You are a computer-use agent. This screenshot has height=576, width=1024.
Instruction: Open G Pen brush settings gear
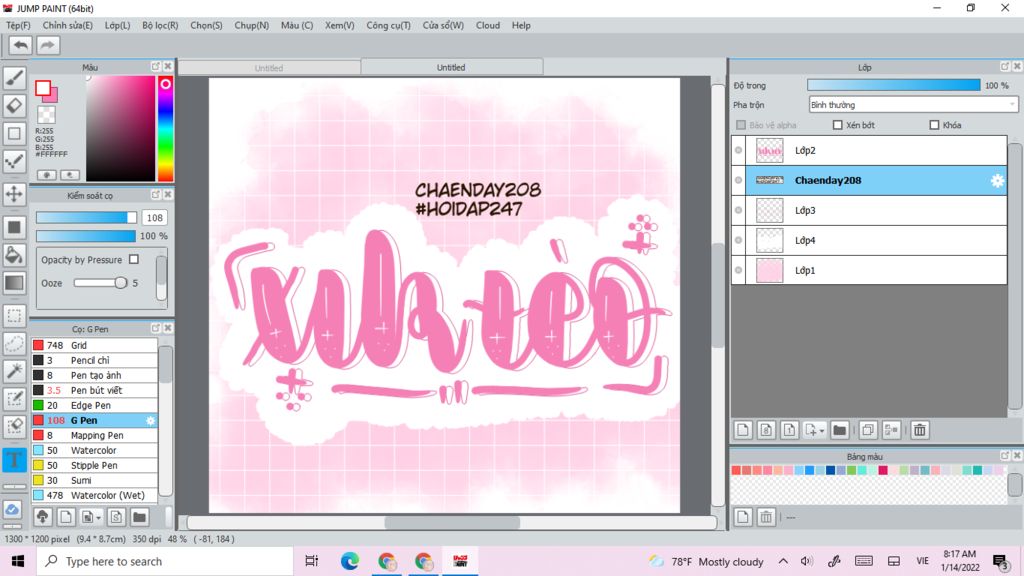(x=150, y=421)
